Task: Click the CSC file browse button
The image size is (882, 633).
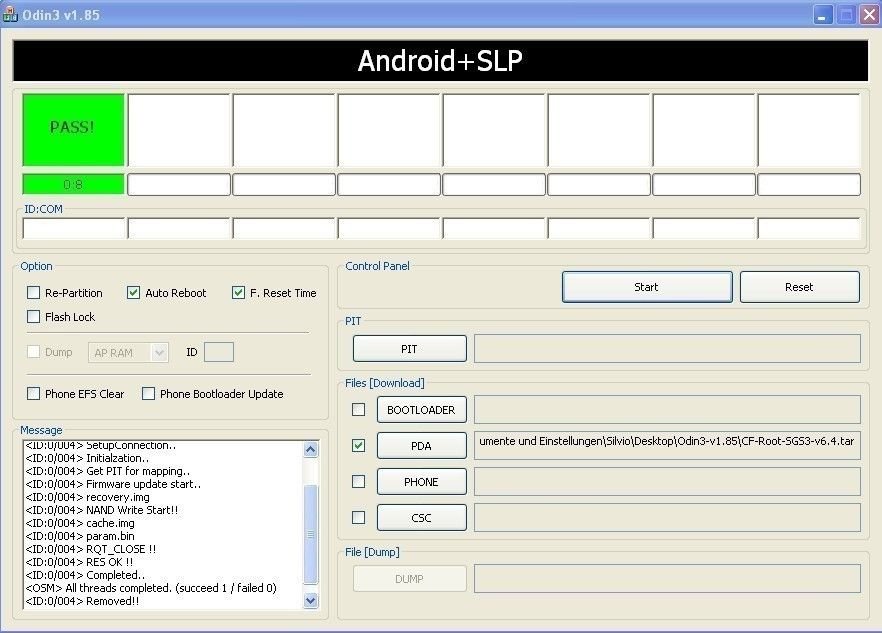Action: [x=421, y=518]
